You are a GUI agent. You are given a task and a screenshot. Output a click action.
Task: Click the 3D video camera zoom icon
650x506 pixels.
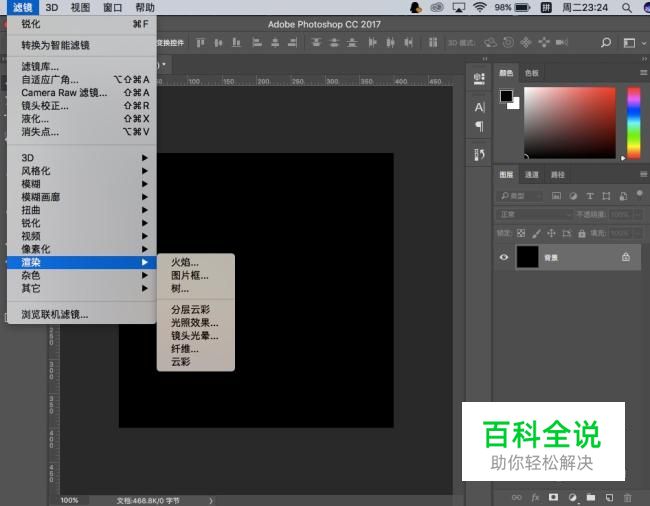tap(562, 42)
